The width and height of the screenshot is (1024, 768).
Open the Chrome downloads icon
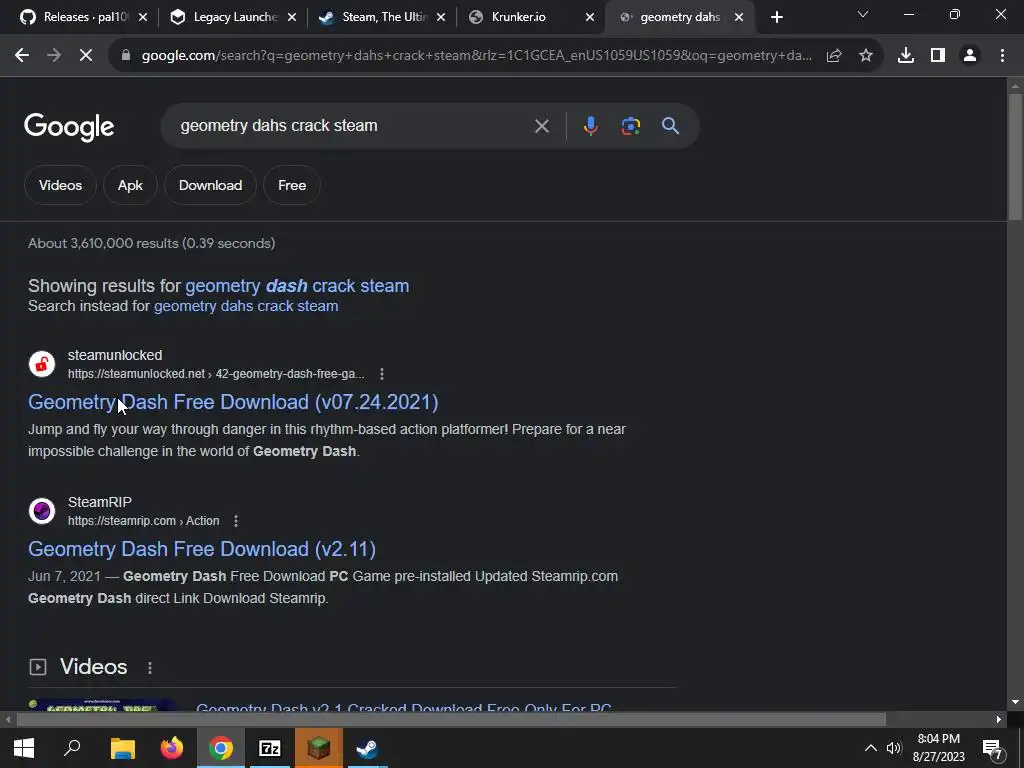[x=906, y=56]
